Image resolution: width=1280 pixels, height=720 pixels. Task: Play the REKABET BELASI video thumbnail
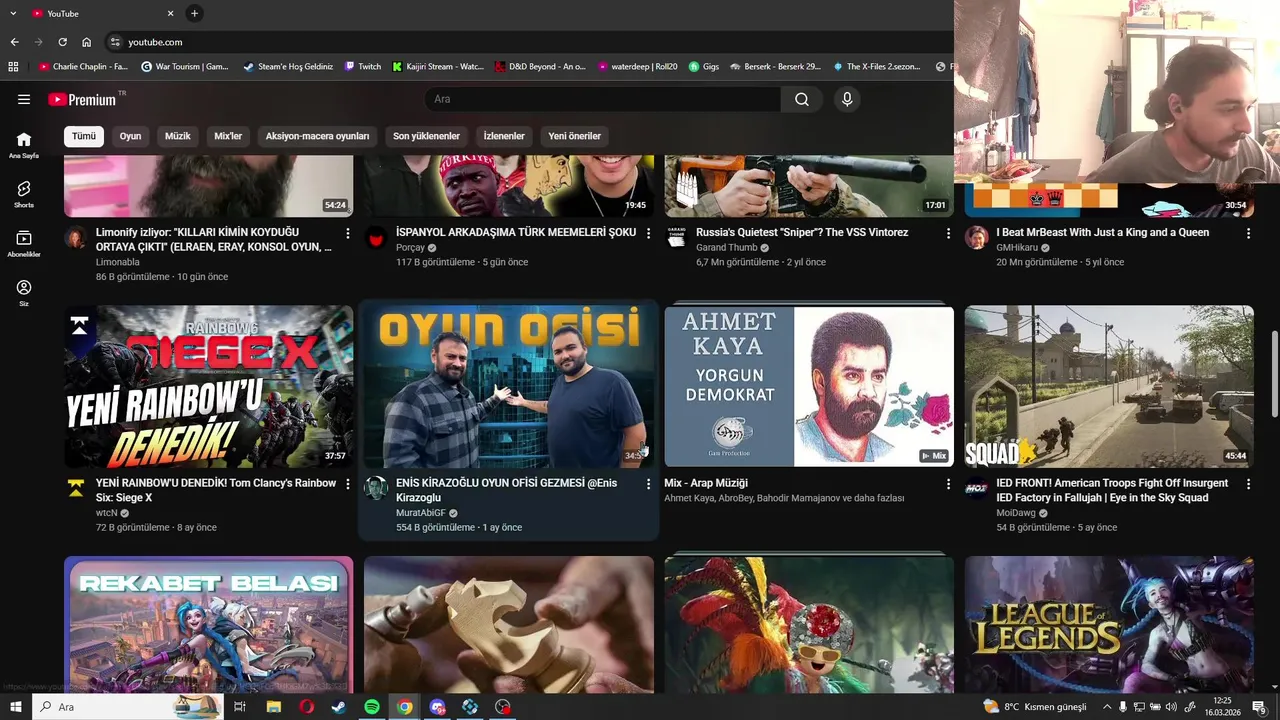pos(209,625)
